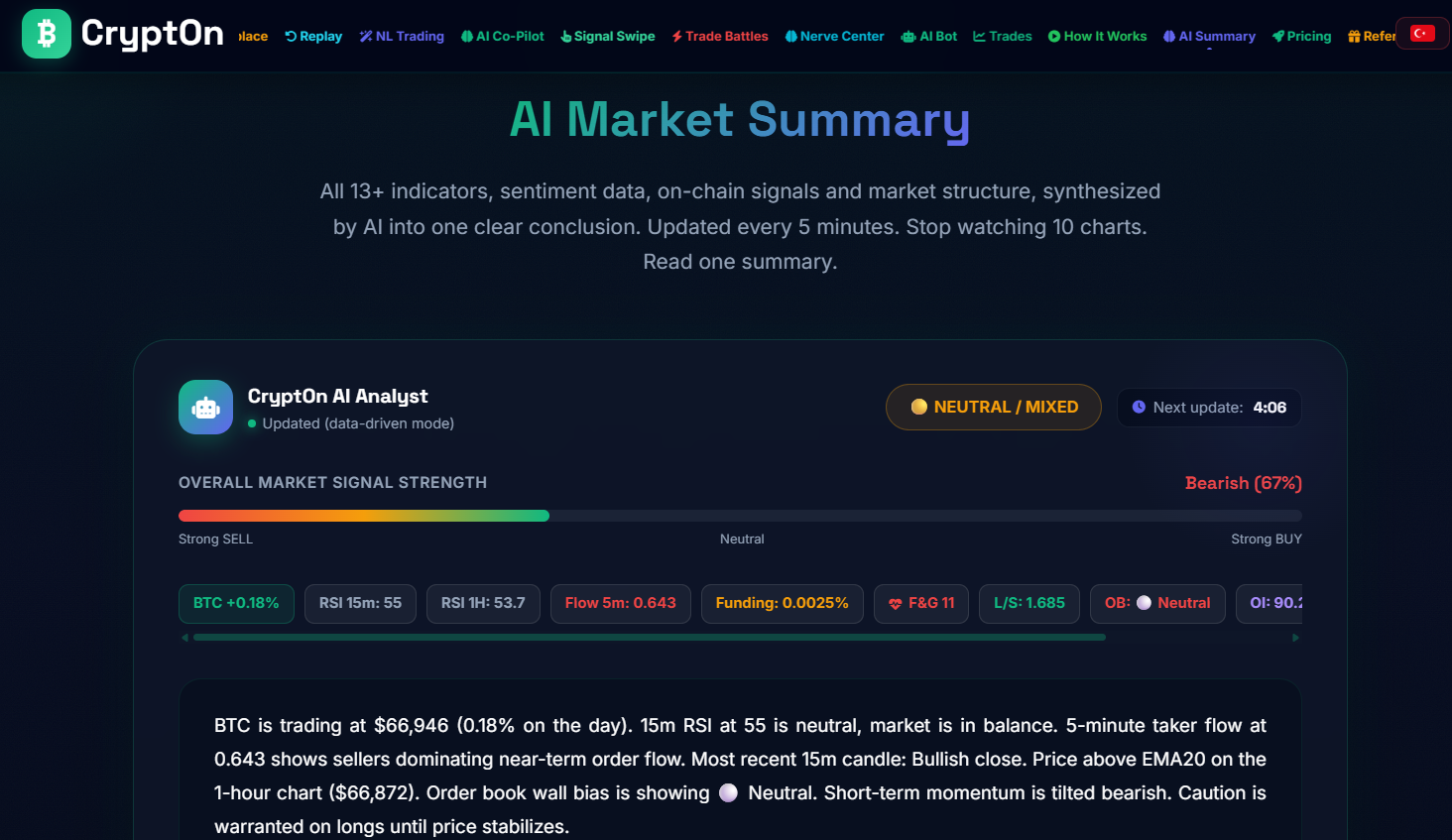Click the CryptOn AI Analyst title
Image resolution: width=1452 pixels, height=840 pixels.
(x=337, y=397)
